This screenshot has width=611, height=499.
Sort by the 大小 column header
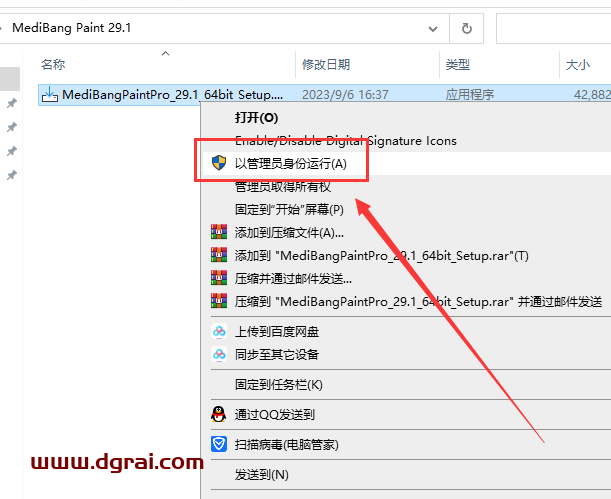[577, 64]
